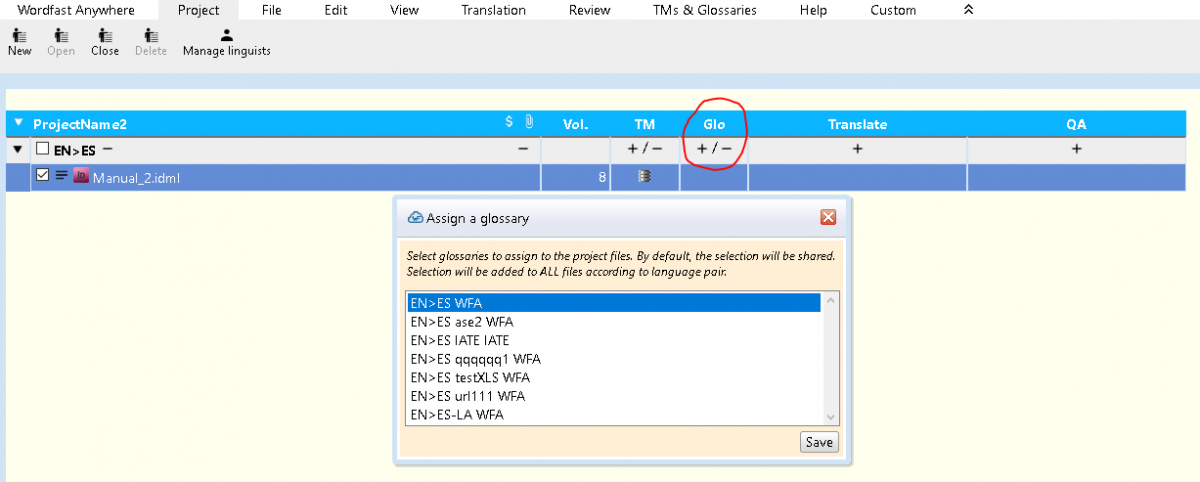Screen dimensions: 1200x482
Task: Collapse the EN>ES language group
Action: [17, 149]
